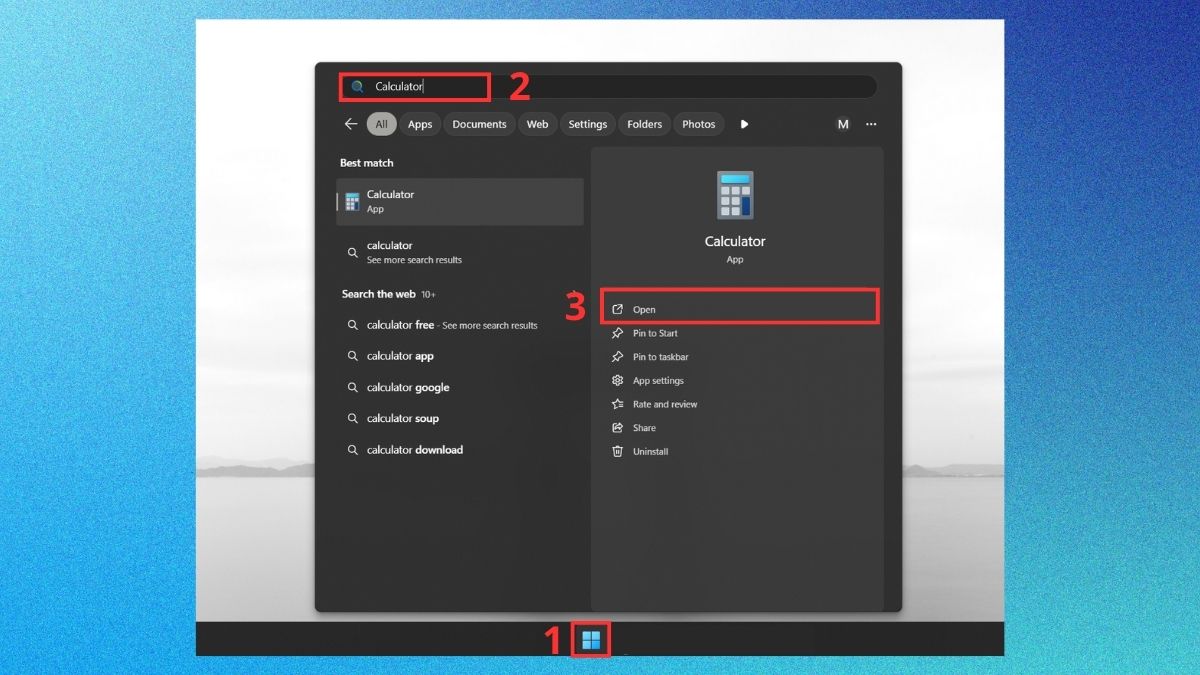Image resolution: width=1200 pixels, height=675 pixels.
Task: Click Open in the Calculator details pane
Action: coord(739,309)
